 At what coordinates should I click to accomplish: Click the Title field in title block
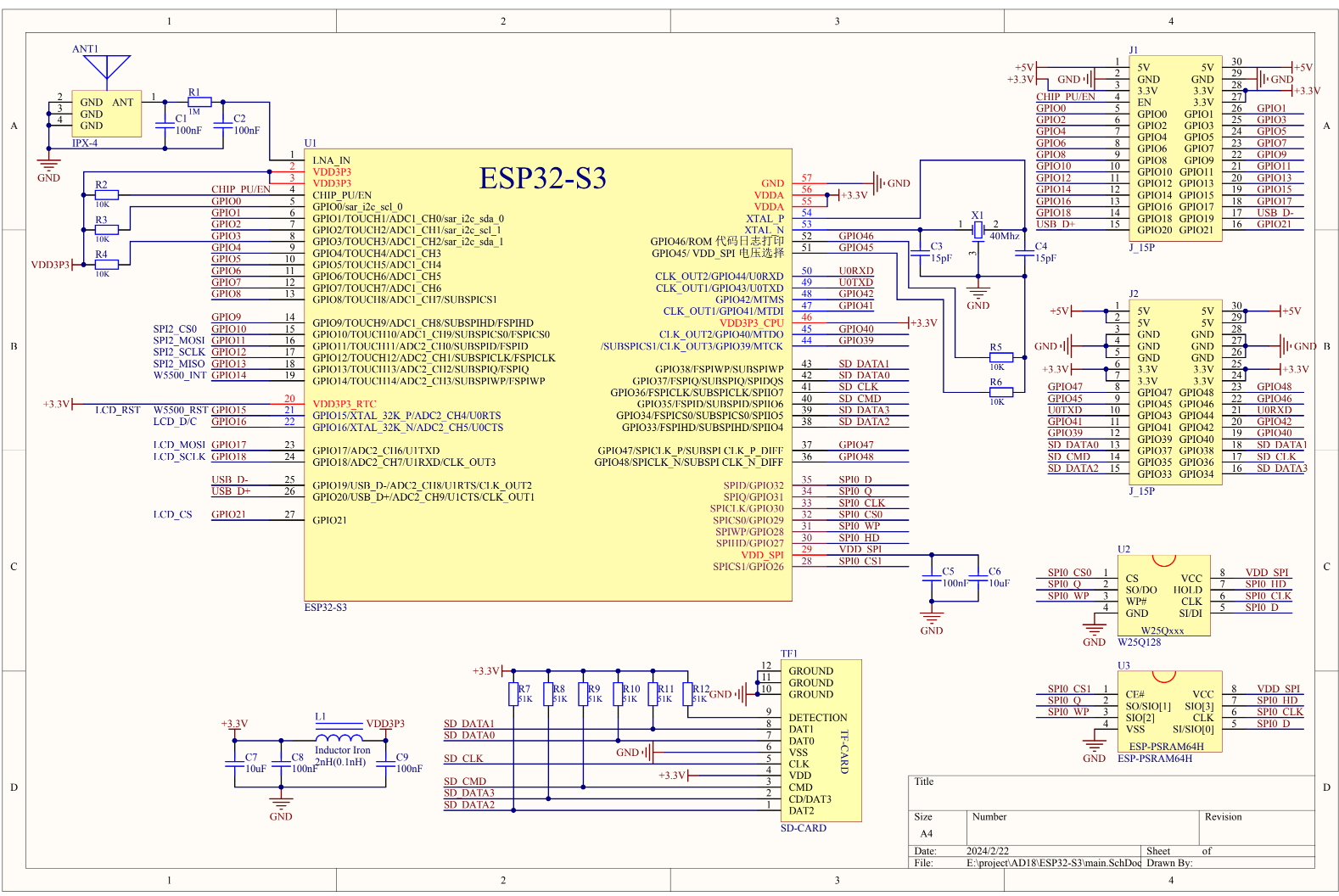tap(1111, 792)
